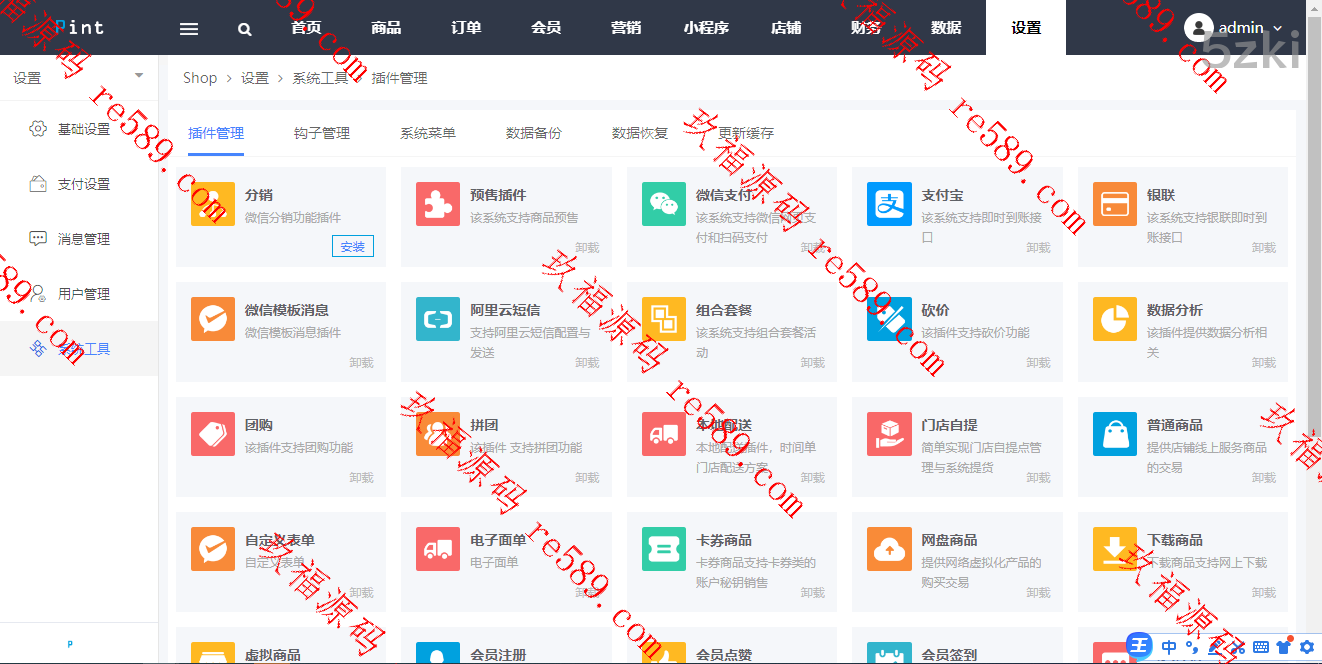Viewport: 1322px width, 664px height.
Task: Uninstall the 门店自提 plugin
Action: coord(1038,477)
